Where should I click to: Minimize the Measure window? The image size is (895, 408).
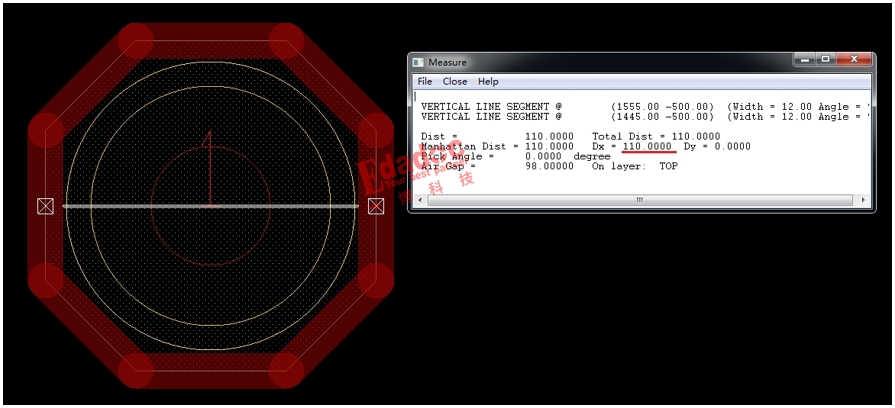pos(805,60)
